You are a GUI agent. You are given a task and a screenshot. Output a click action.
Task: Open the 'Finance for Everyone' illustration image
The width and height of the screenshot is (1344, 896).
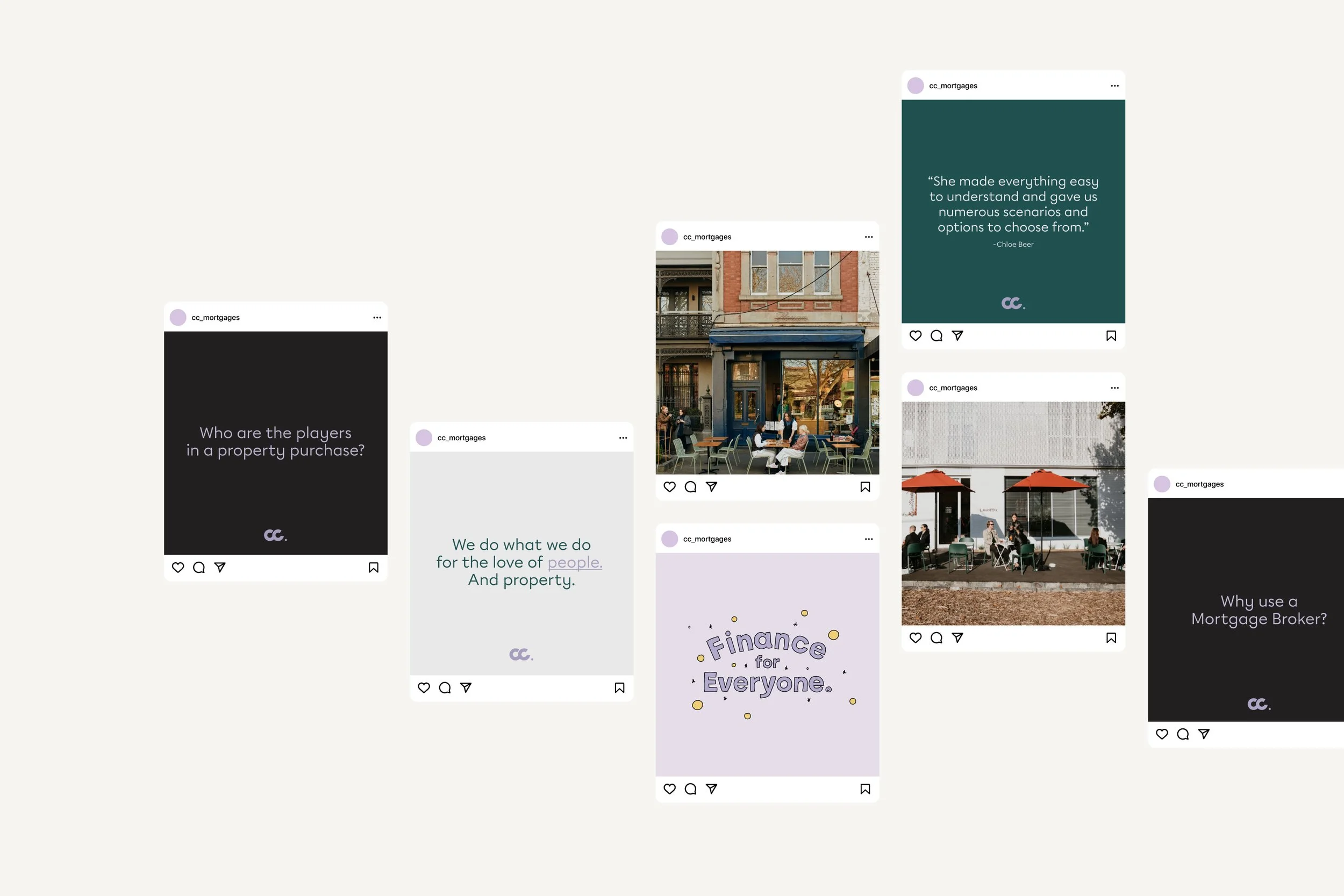[767, 664]
